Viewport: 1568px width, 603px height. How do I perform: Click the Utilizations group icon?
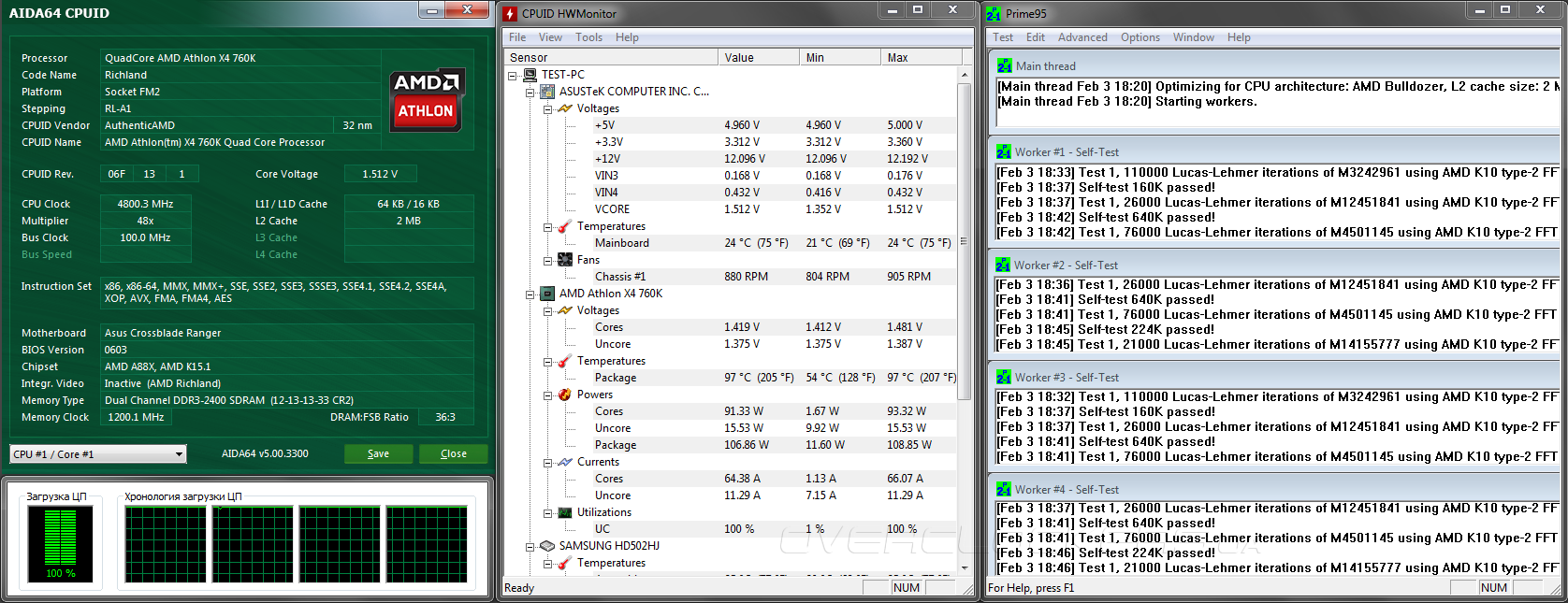click(x=565, y=512)
